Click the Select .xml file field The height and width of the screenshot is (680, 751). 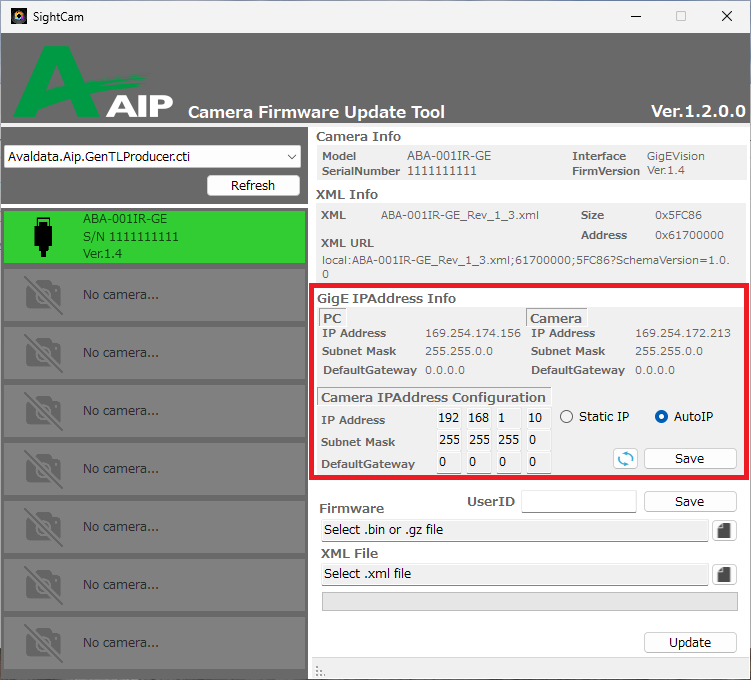(x=514, y=574)
